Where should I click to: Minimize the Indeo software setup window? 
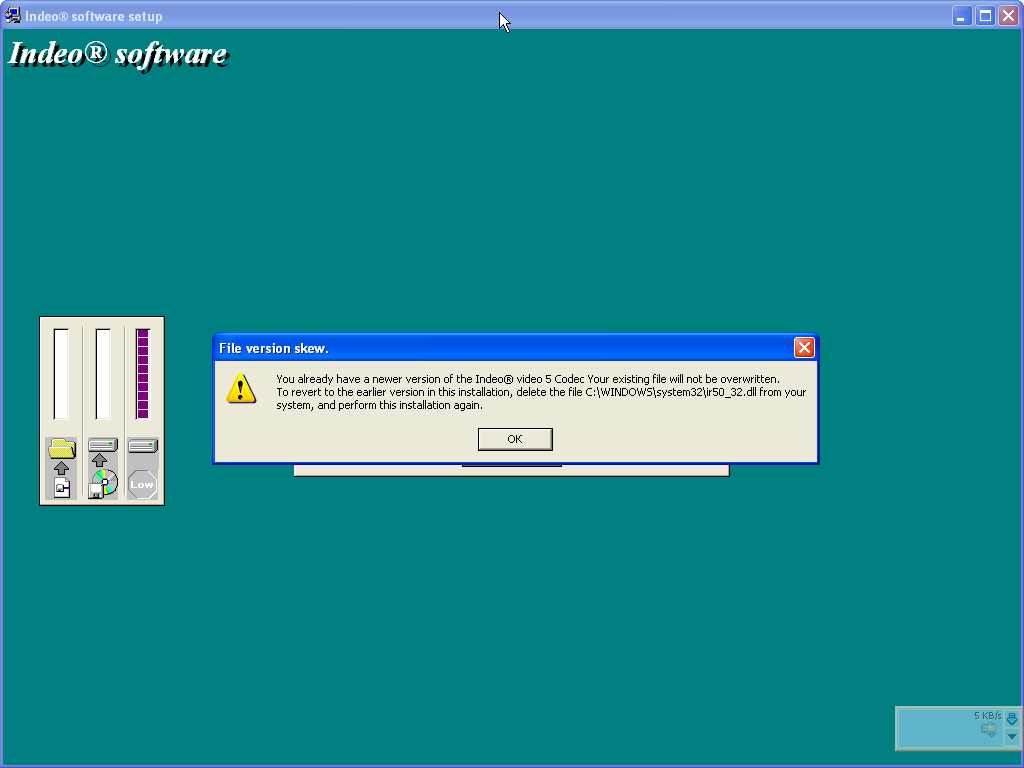[961, 16]
